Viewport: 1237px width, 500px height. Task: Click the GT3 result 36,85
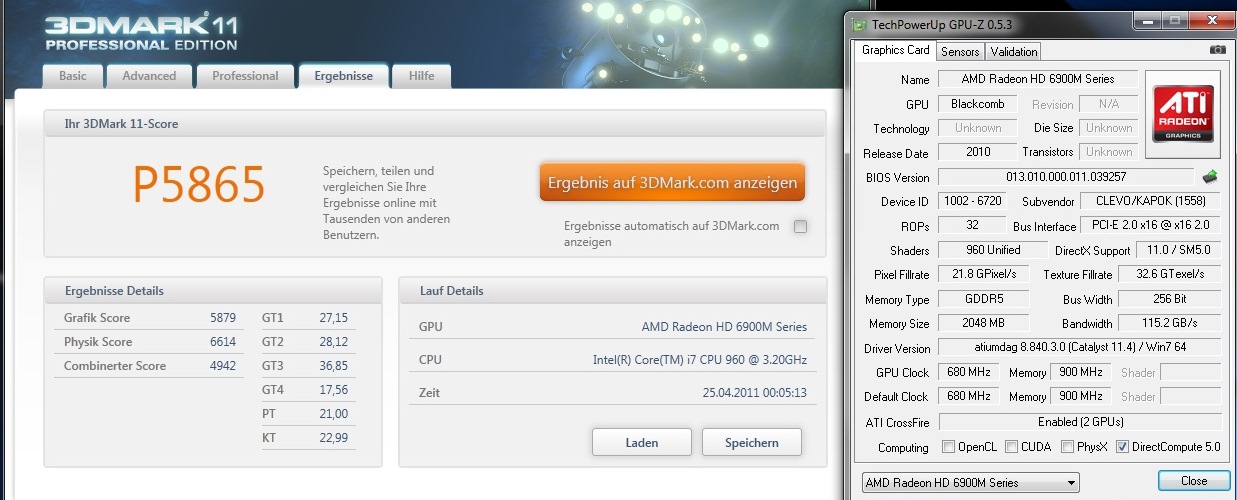pos(334,366)
